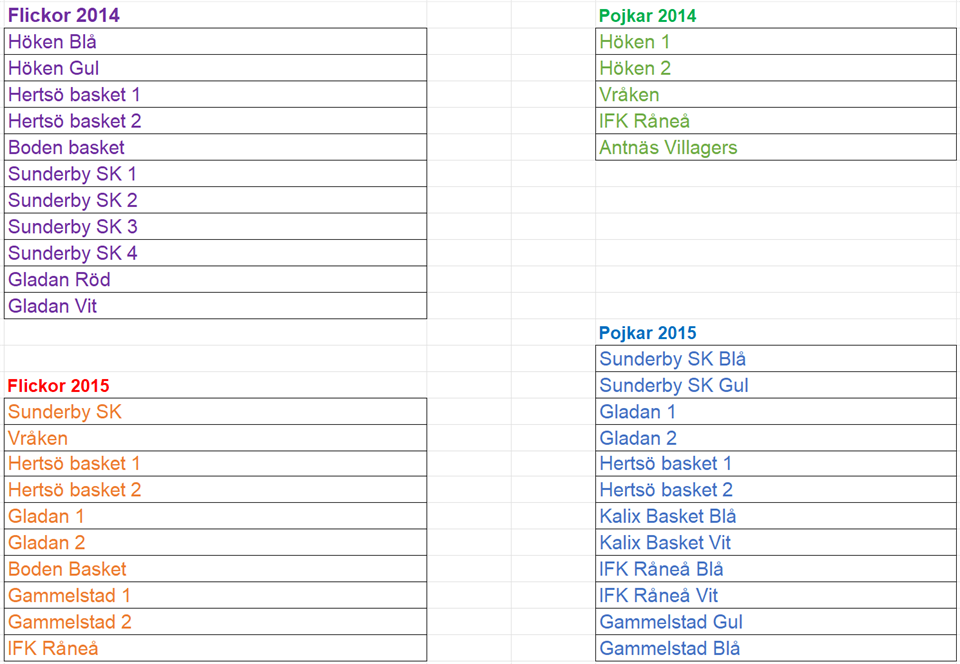Click the Flickor 2014 heading

click(64, 15)
